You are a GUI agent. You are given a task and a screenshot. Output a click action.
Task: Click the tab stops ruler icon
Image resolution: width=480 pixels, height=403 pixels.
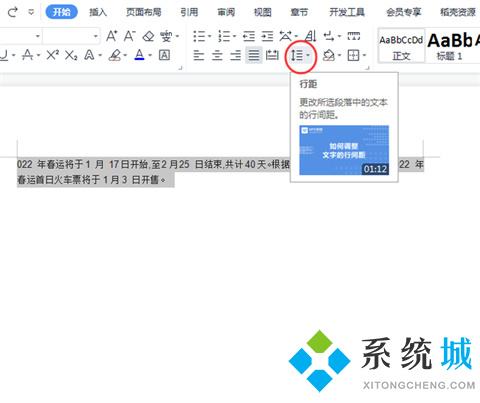[354, 36]
